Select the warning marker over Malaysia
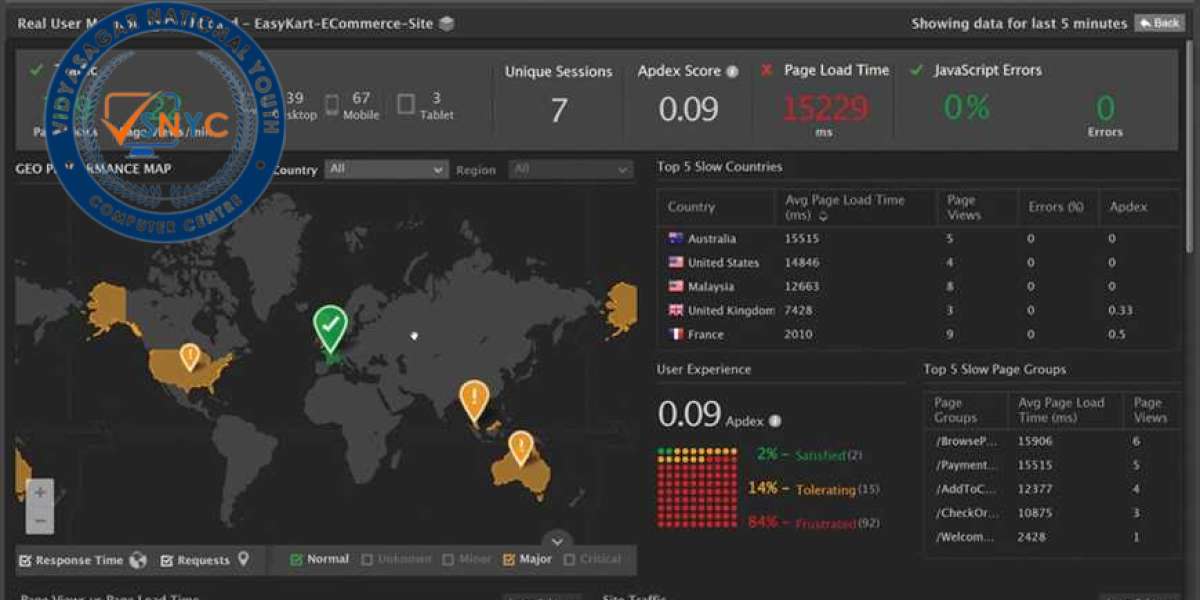Viewport: 1200px width, 600px height. tap(474, 400)
